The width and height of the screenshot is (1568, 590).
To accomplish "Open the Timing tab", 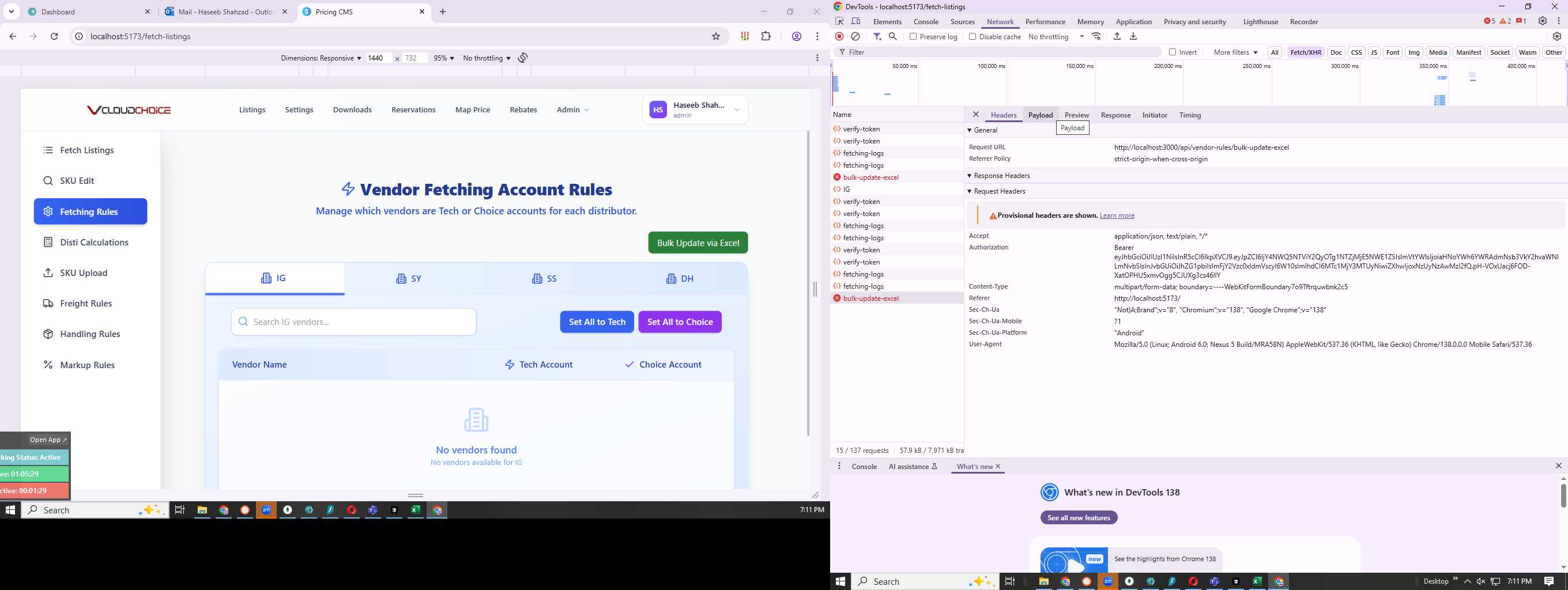I will (x=1189, y=115).
